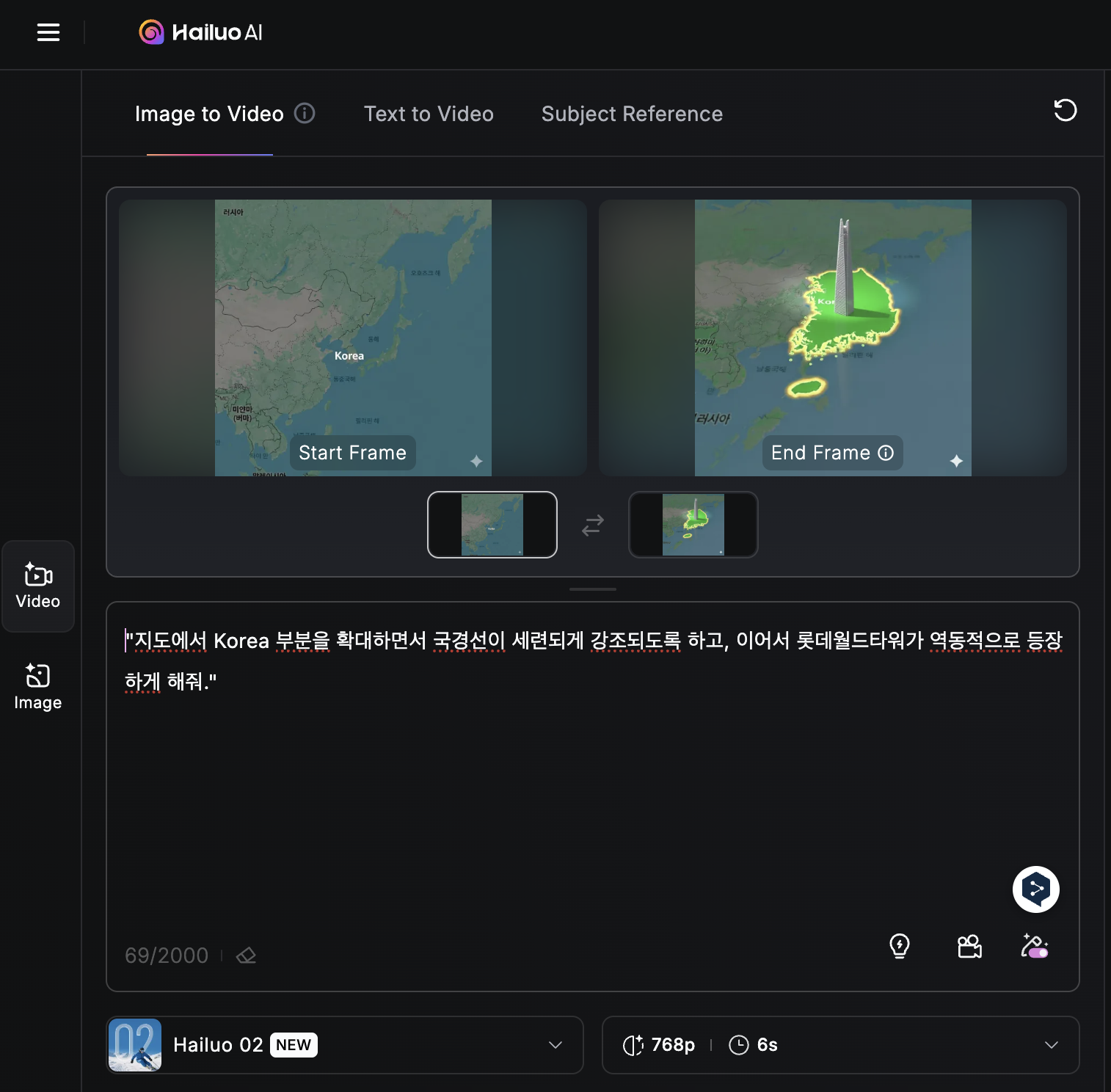Toggle the sparkle enhancement on Start Frame
The width and height of the screenshot is (1111, 1092).
pyautogui.click(x=477, y=461)
